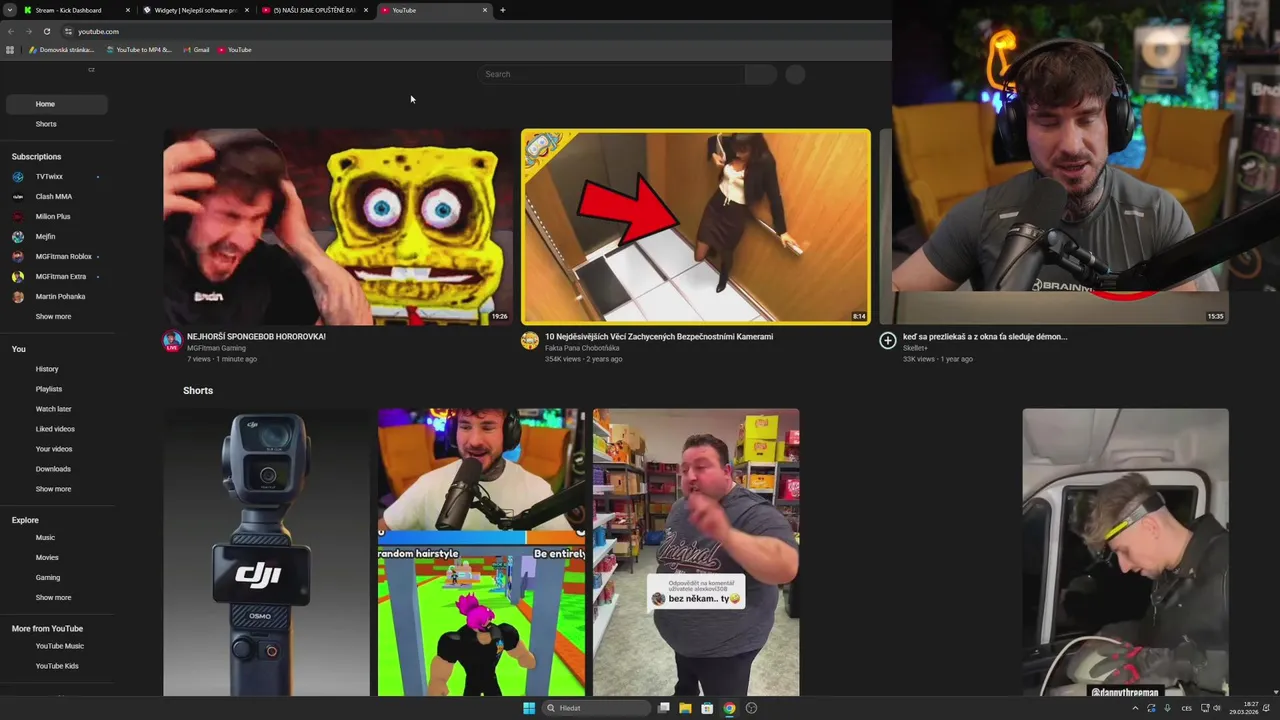This screenshot has height=720, width=1280.
Task: Click the OBS-style icon in taskbar
Action: [x=751, y=708]
